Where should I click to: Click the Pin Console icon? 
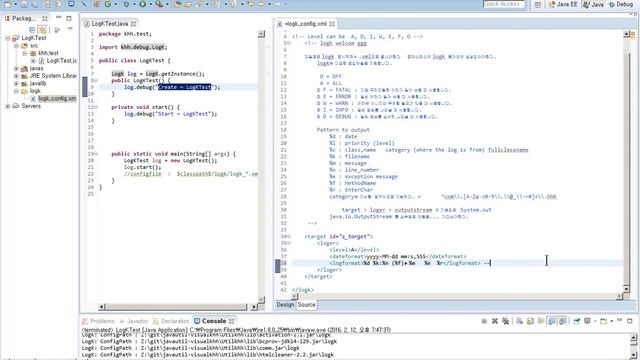click(576, 321)
